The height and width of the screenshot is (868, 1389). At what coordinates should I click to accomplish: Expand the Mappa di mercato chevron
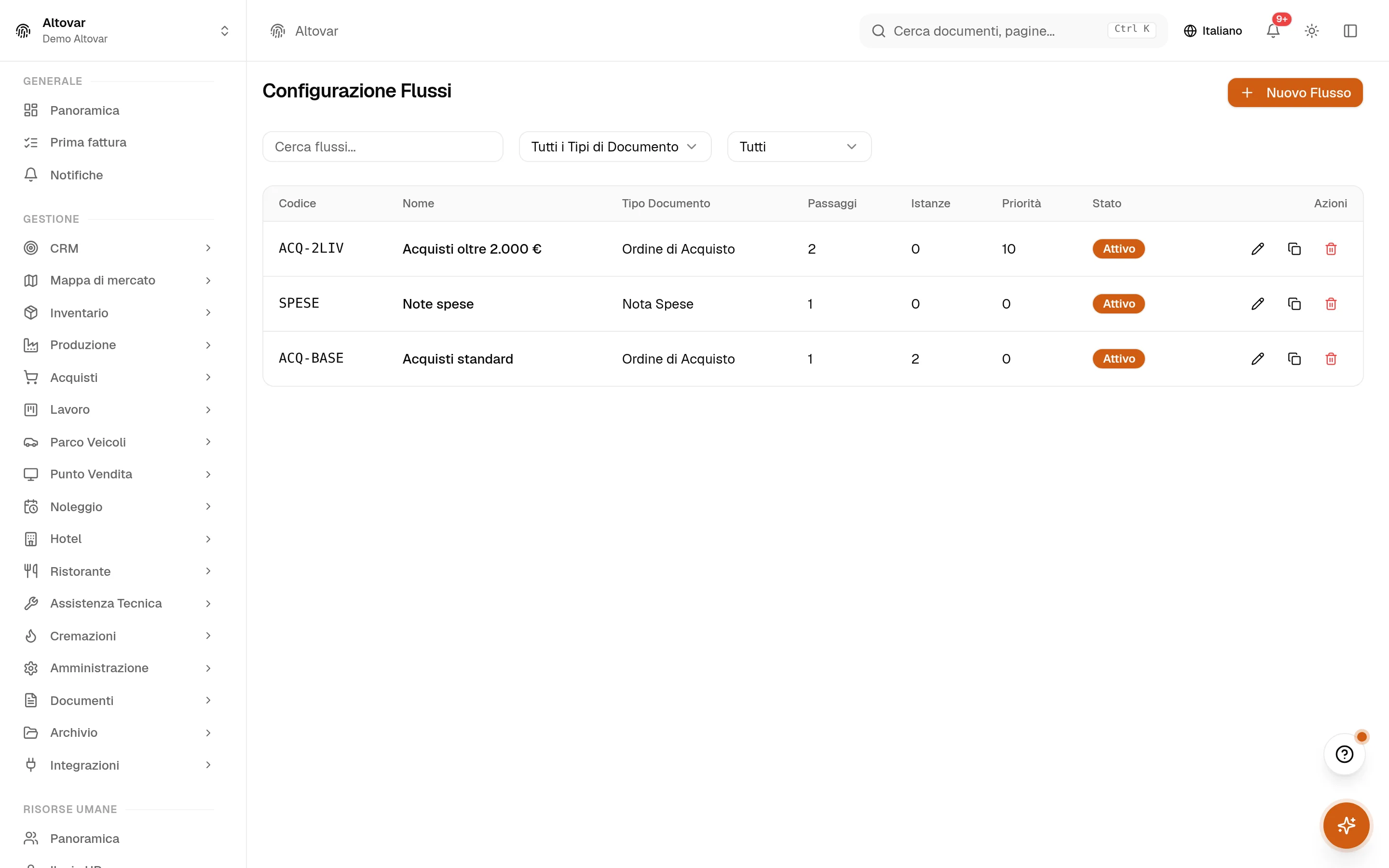coord(208,280)
